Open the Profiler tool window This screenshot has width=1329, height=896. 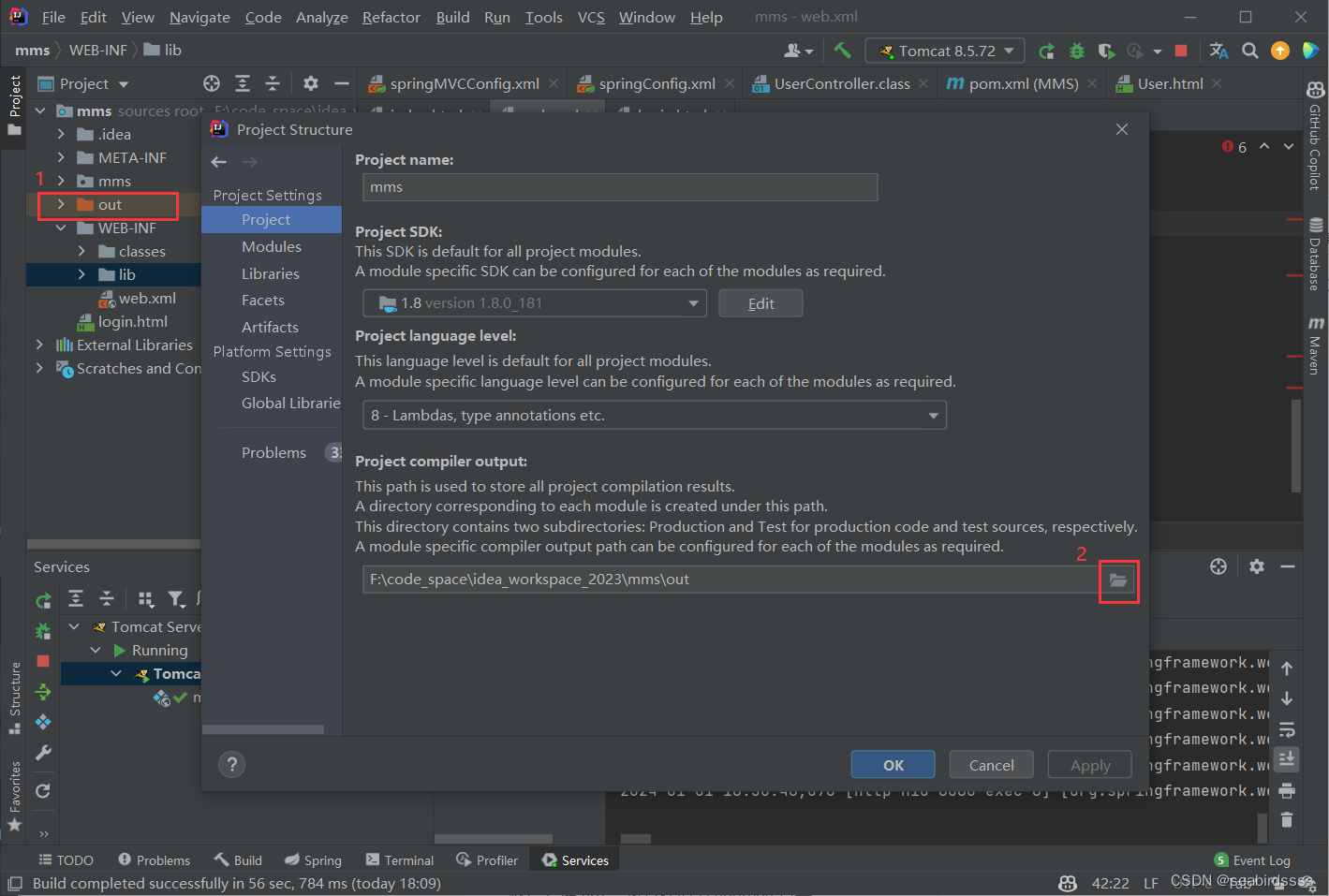(487, 860)
